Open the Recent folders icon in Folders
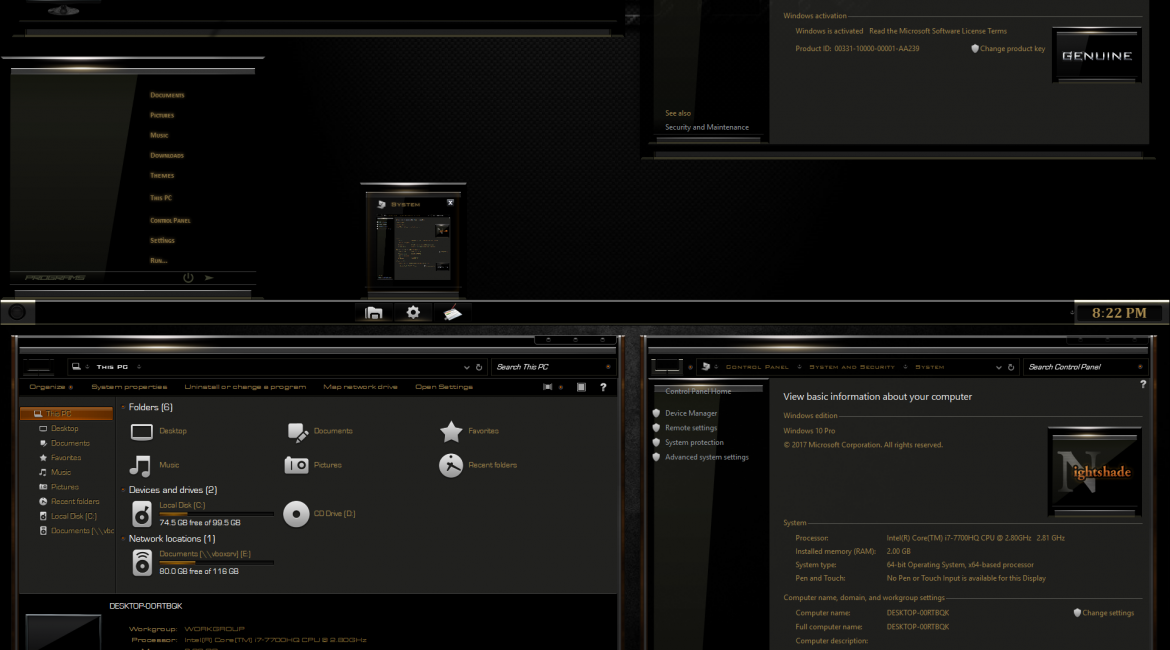 click(451, 465)
